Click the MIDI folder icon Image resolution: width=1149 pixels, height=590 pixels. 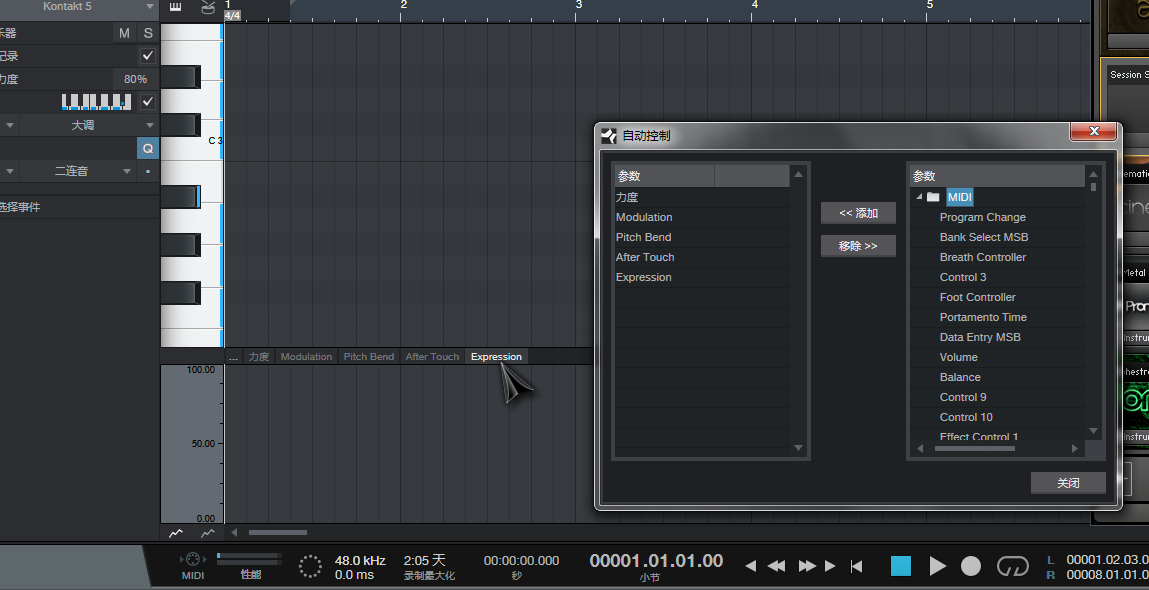[x=933, y=197]
